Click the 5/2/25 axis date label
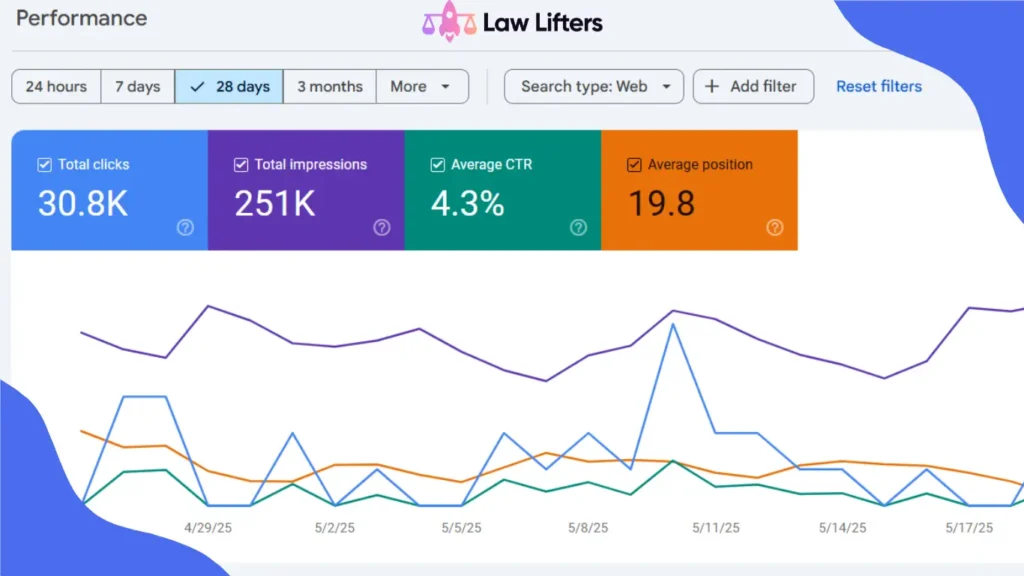 click(x=335, y=528)
